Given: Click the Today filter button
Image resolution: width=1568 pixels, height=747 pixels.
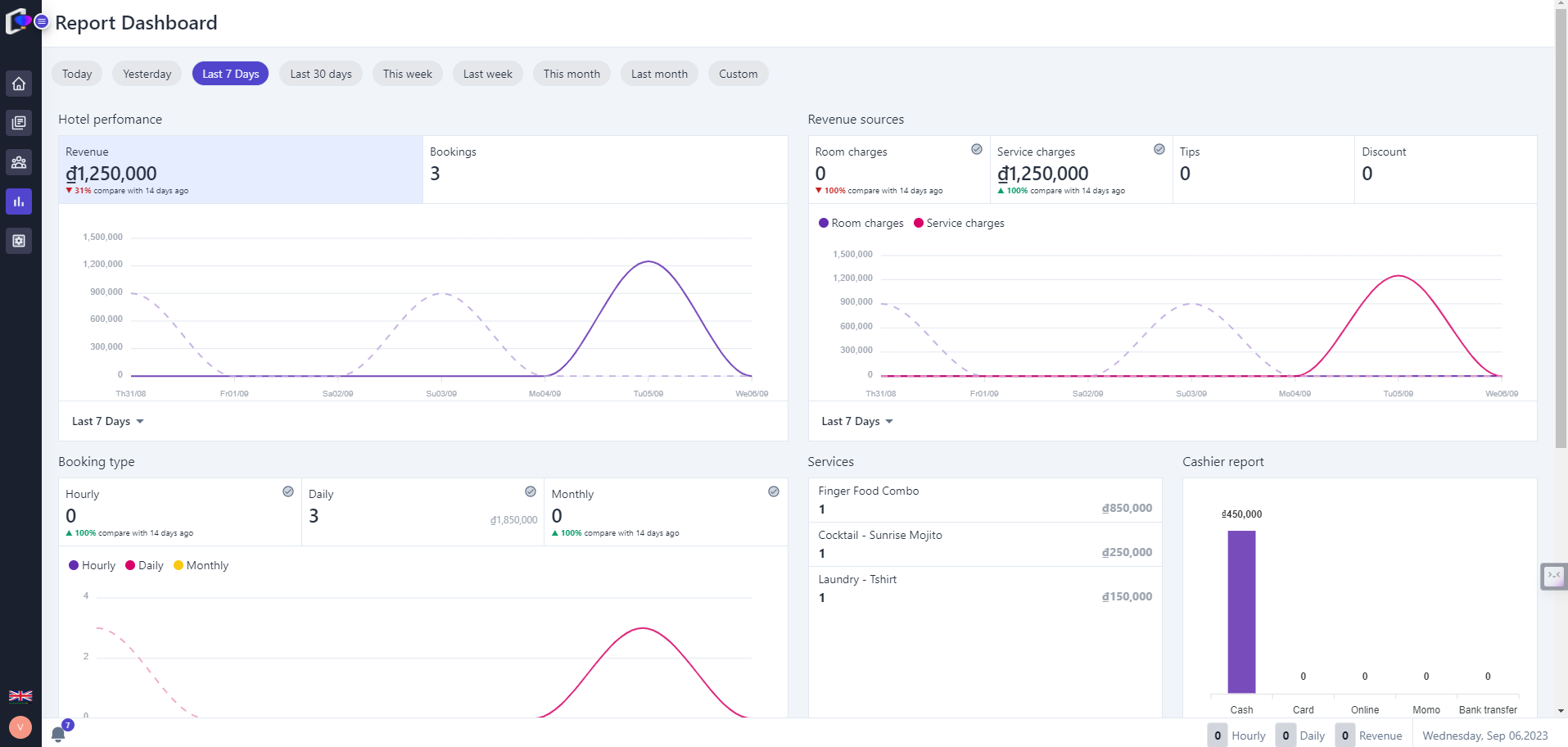Looking at the screenshot, I should (77, 74).
